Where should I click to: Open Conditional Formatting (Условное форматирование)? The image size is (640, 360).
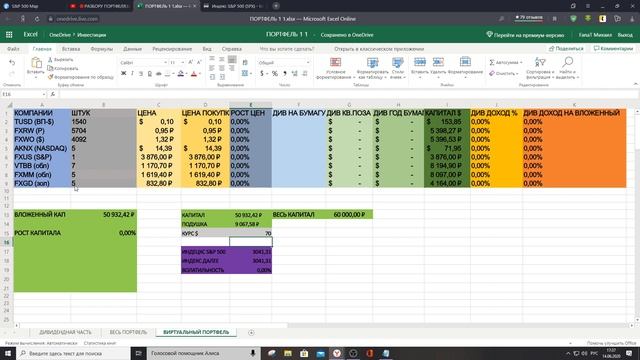335,68
